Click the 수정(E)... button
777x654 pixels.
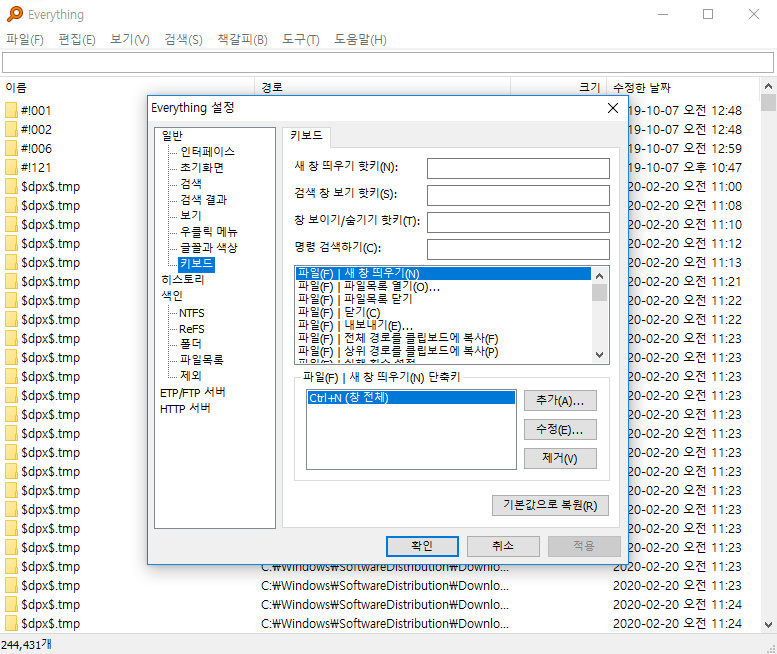coord(560,430)
